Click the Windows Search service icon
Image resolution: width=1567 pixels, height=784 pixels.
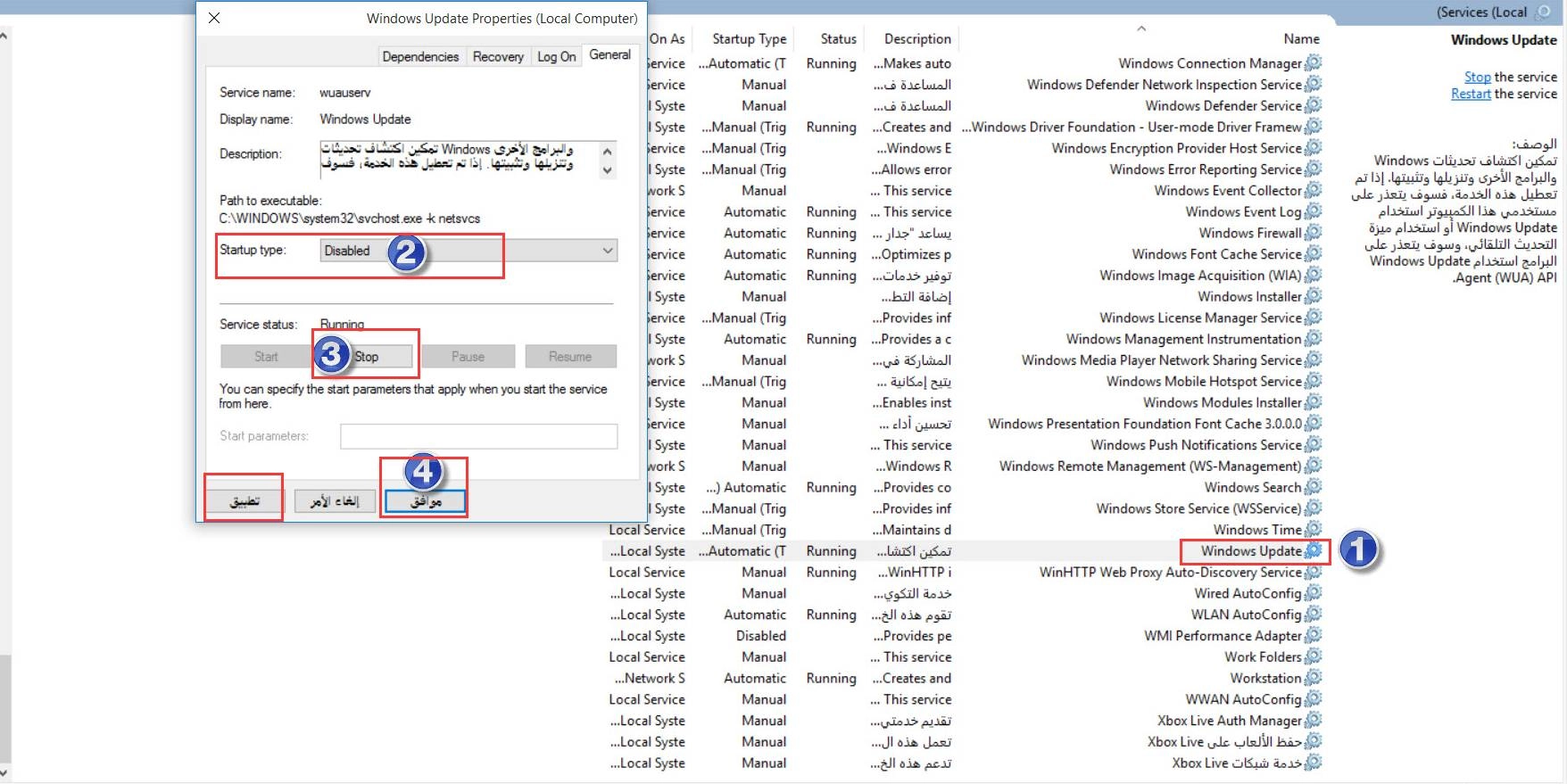click(1313, 487)
